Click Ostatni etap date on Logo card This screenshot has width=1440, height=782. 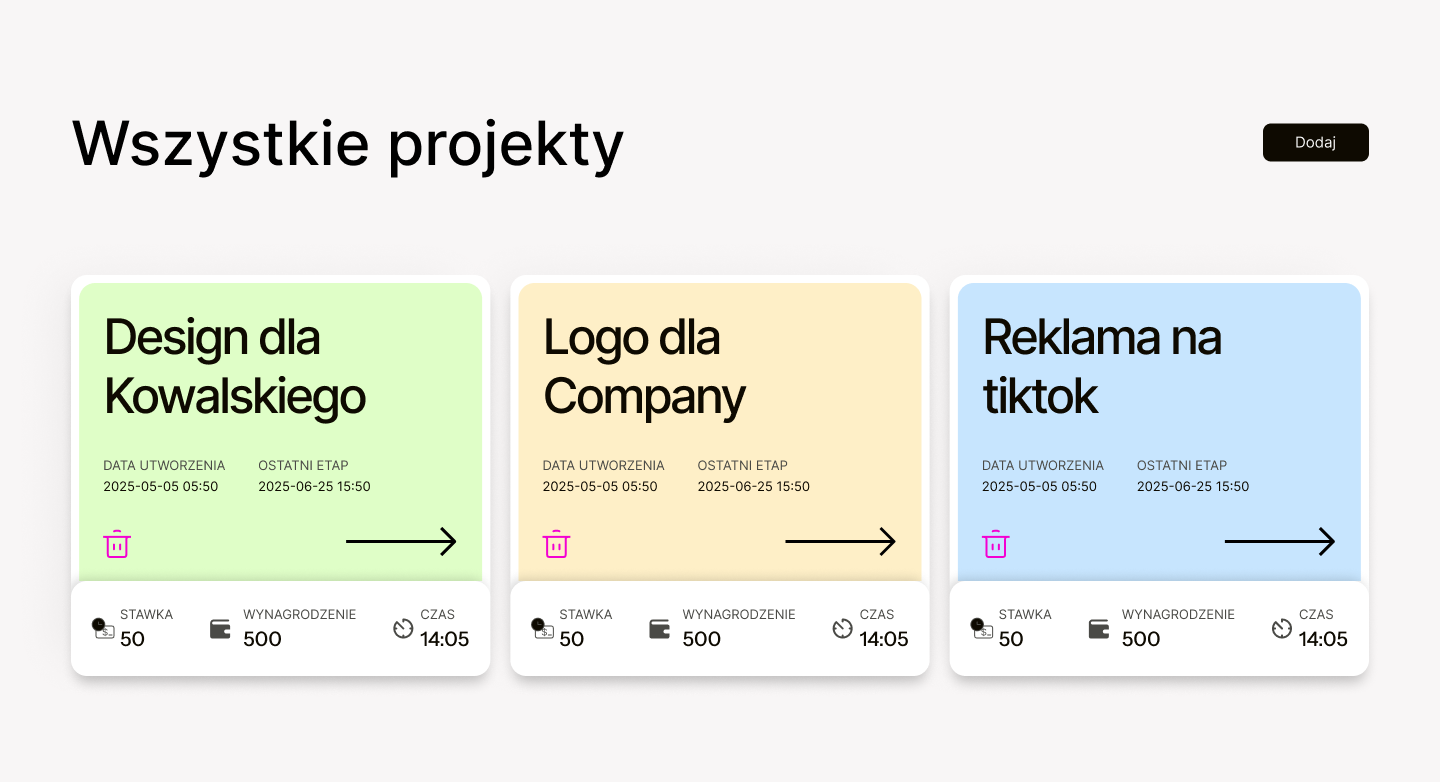click(753, 487)
